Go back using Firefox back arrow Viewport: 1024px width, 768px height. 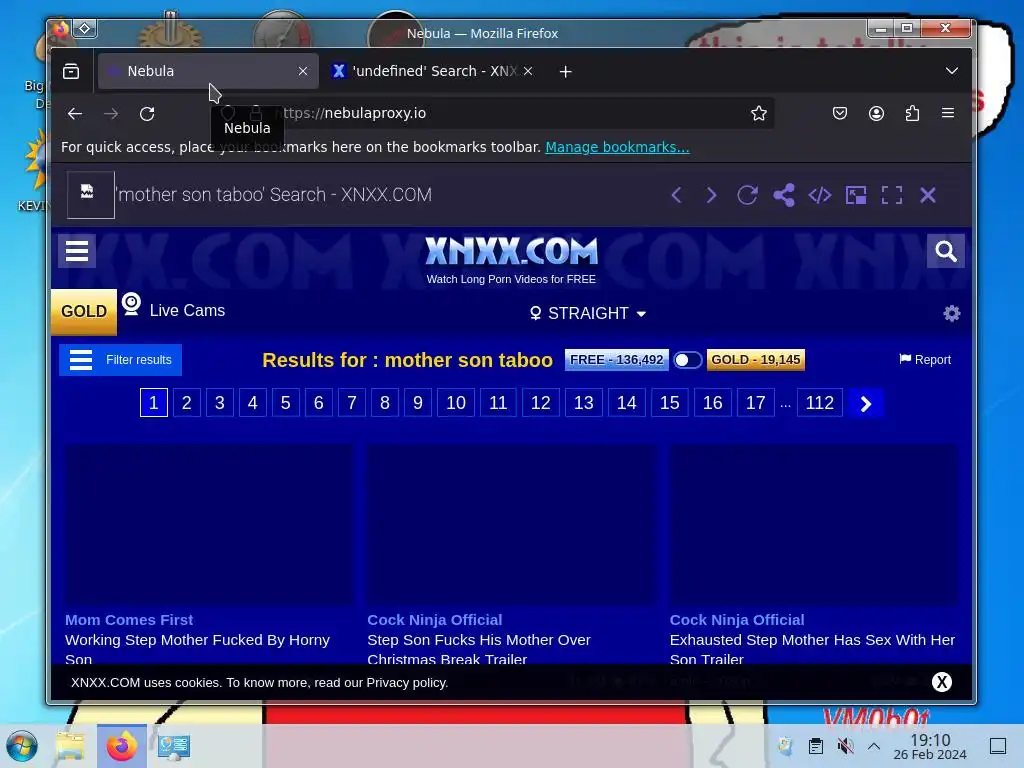pyautogui.click(x=74, y=114)
